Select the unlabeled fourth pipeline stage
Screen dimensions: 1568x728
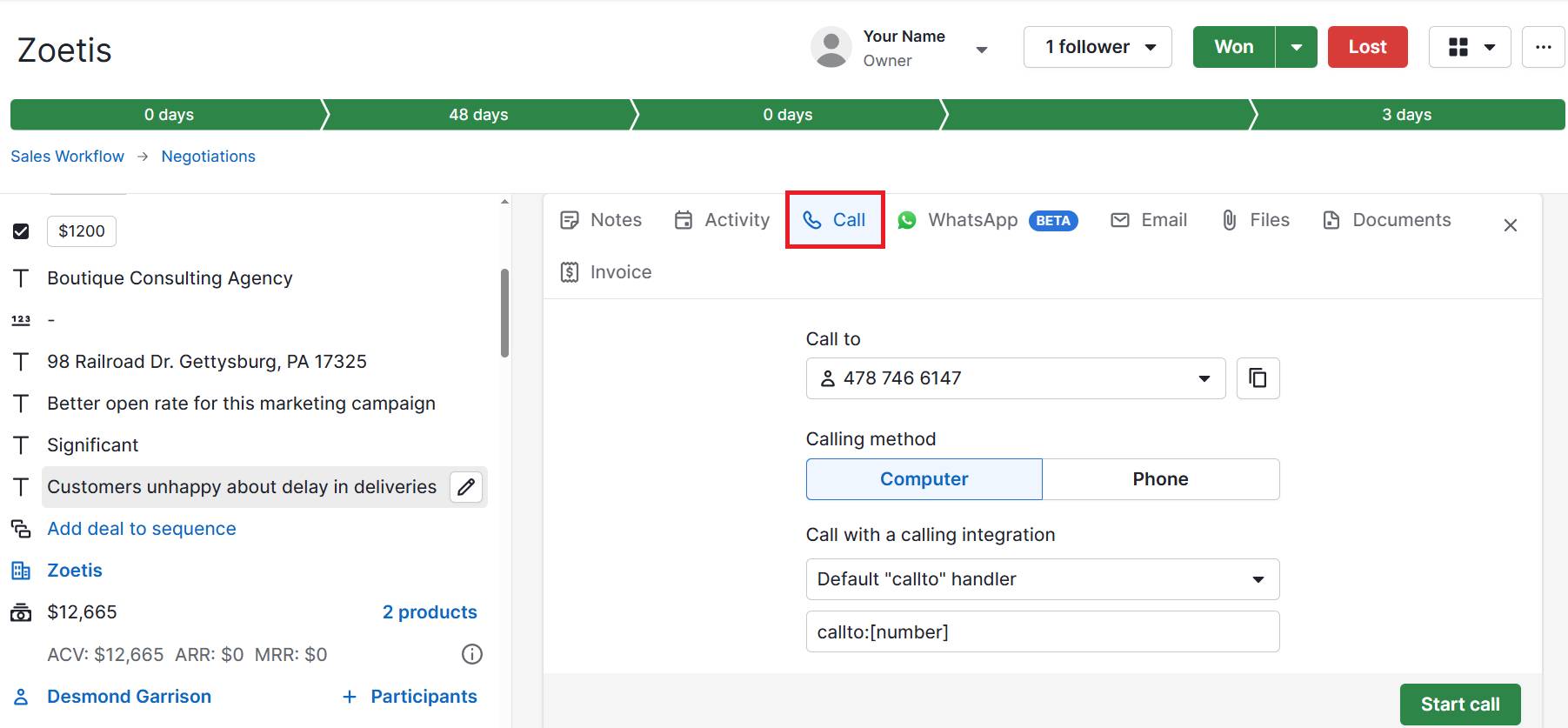point(1098,115)
